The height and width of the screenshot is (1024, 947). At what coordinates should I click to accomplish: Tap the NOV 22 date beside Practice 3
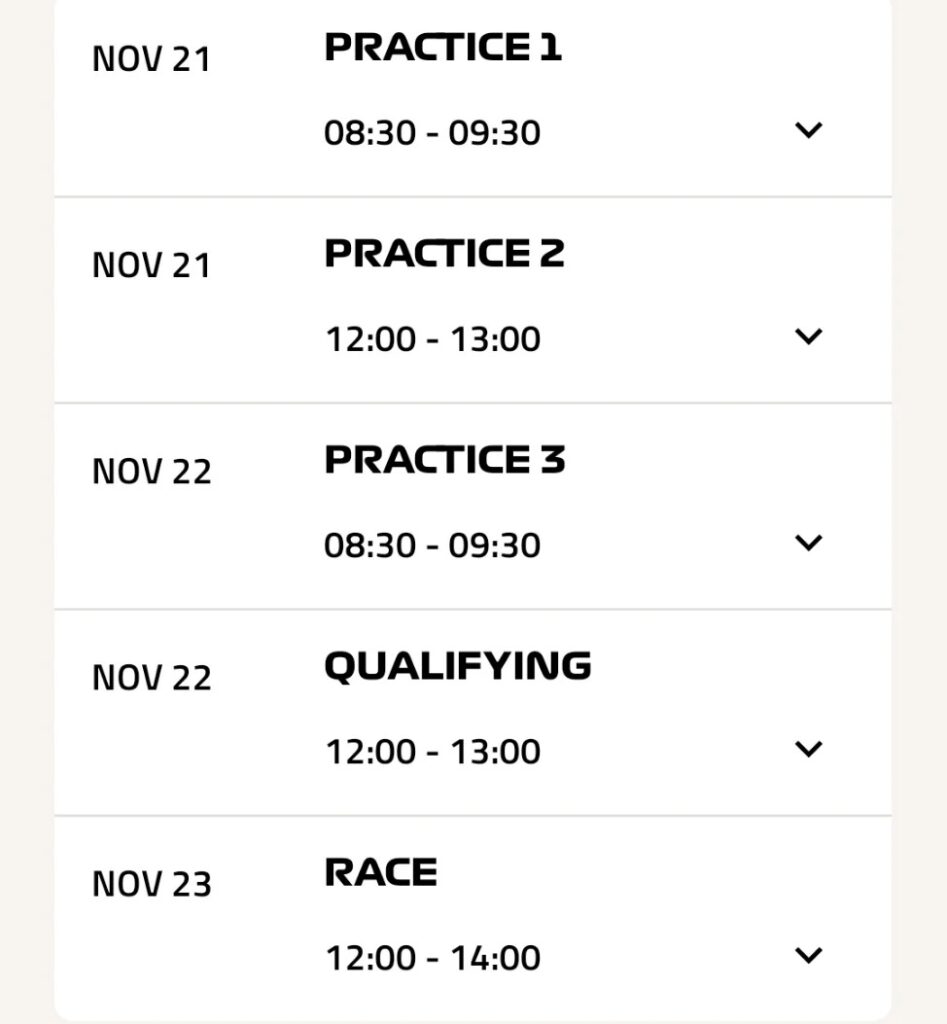tap(152, 472)
